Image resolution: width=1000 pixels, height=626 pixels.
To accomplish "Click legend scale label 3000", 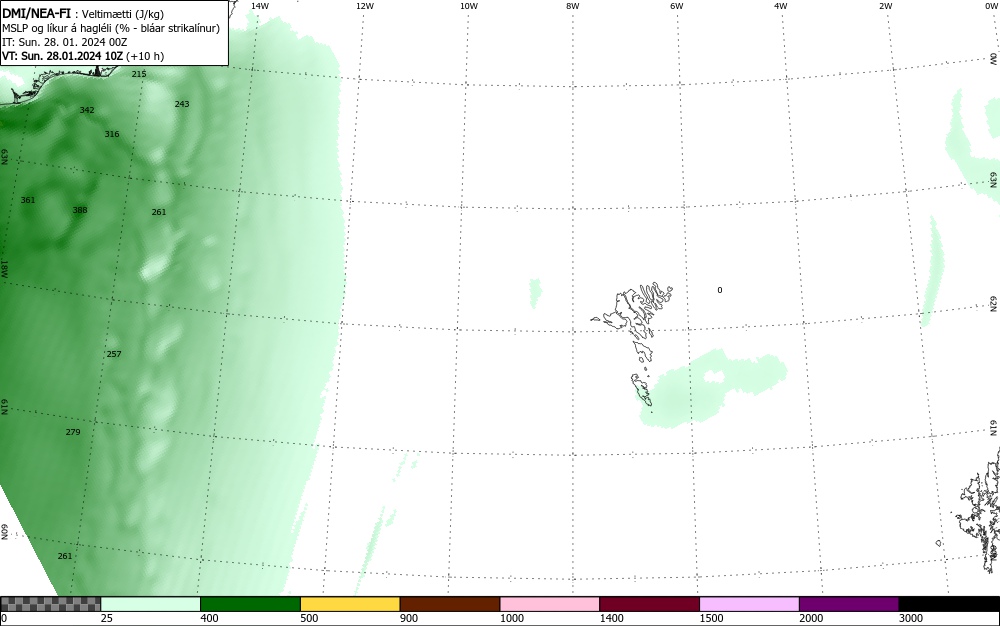I will click(911, 618).
